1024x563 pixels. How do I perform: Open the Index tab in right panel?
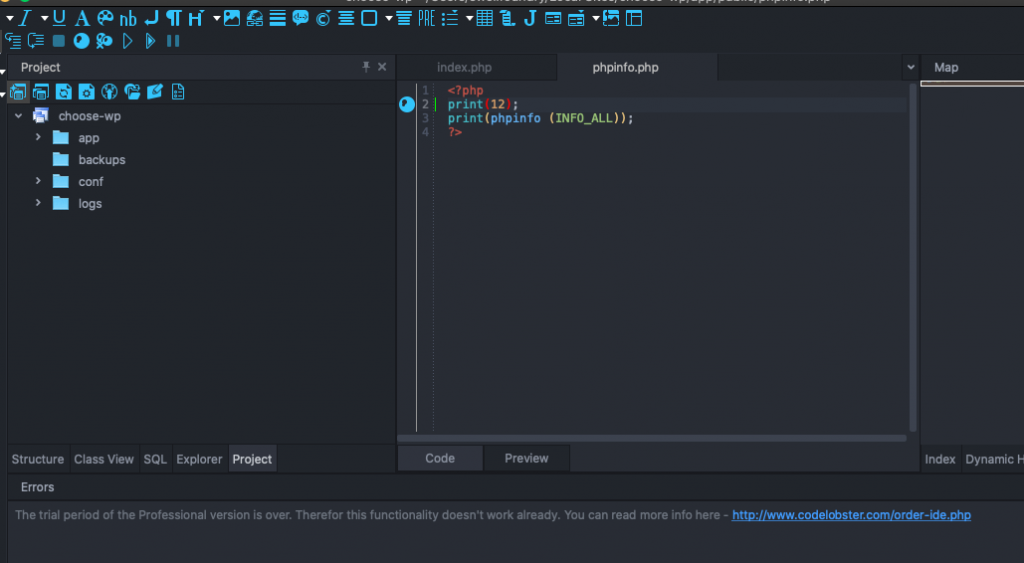tap(940, 459)
